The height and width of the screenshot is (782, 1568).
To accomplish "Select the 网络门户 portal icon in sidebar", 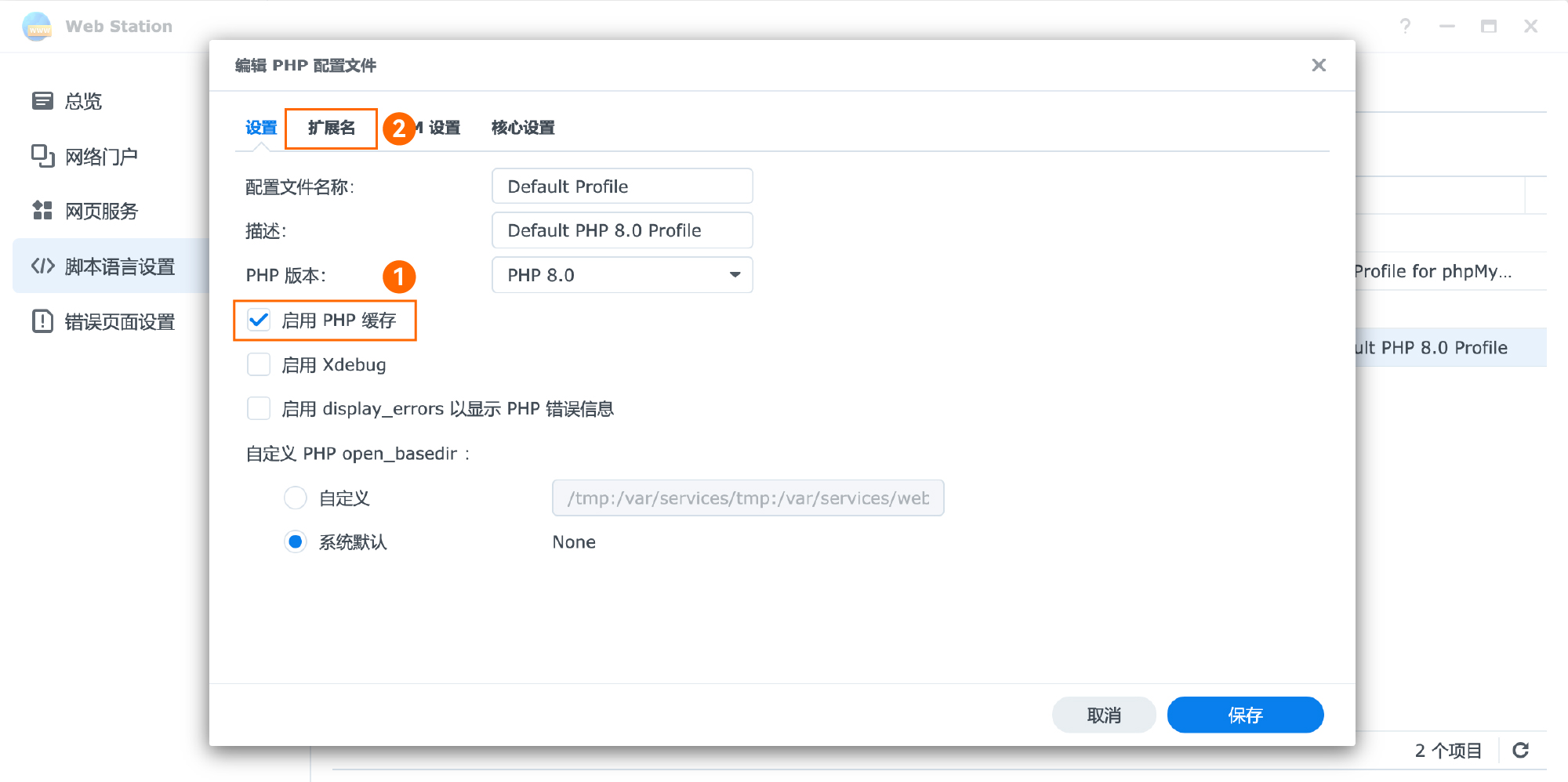I will tap(42, 156).
